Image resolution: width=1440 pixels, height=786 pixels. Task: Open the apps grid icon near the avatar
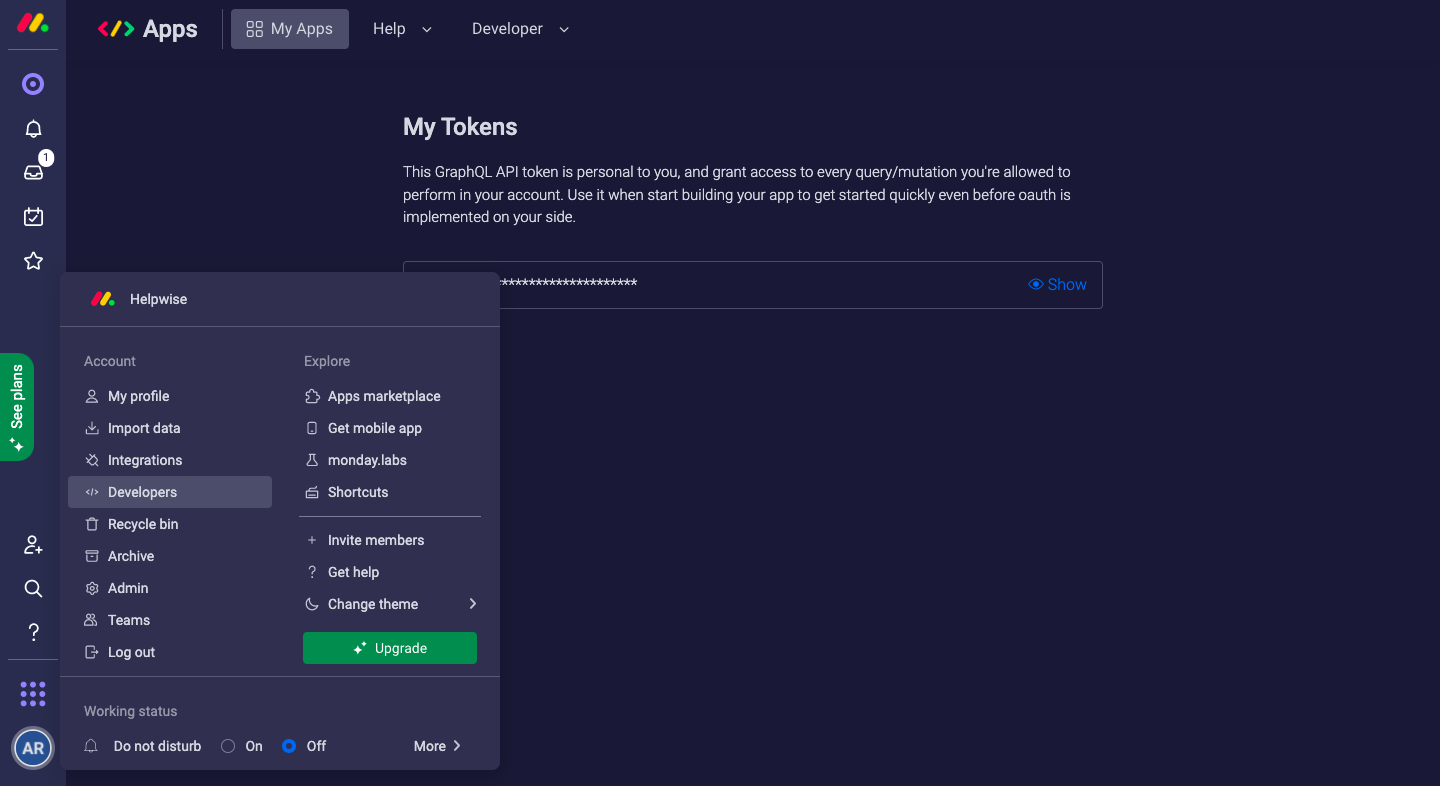pos(33,693)
